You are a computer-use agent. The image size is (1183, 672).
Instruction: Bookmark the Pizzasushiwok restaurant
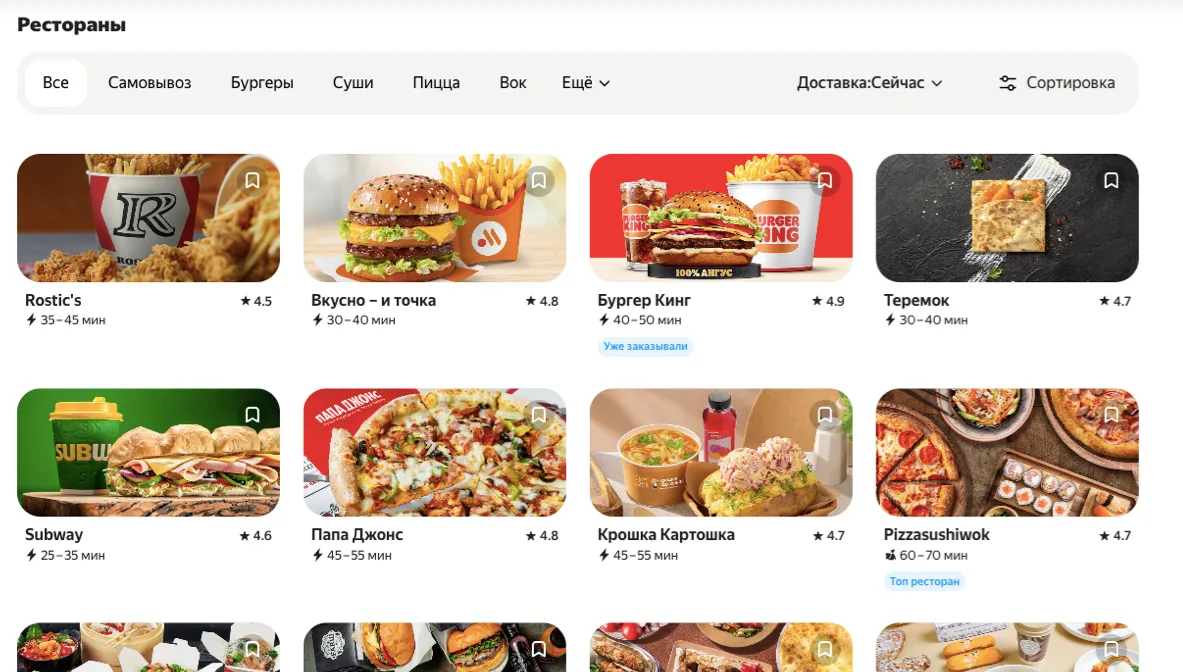1111,416
